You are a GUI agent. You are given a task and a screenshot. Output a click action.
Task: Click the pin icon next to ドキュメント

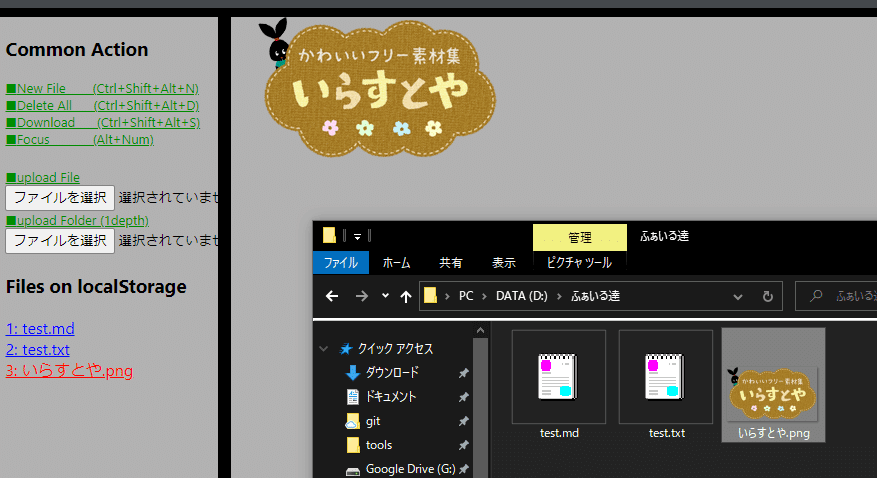pos(464,397)
